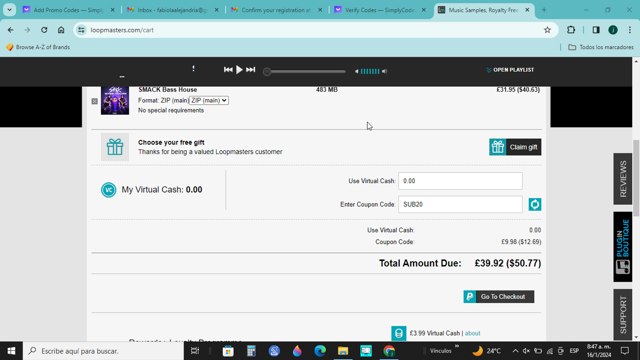640x360 pixels.
Task: Open Windows Task View
Action: pyautogui.click(x=195, y=351)
